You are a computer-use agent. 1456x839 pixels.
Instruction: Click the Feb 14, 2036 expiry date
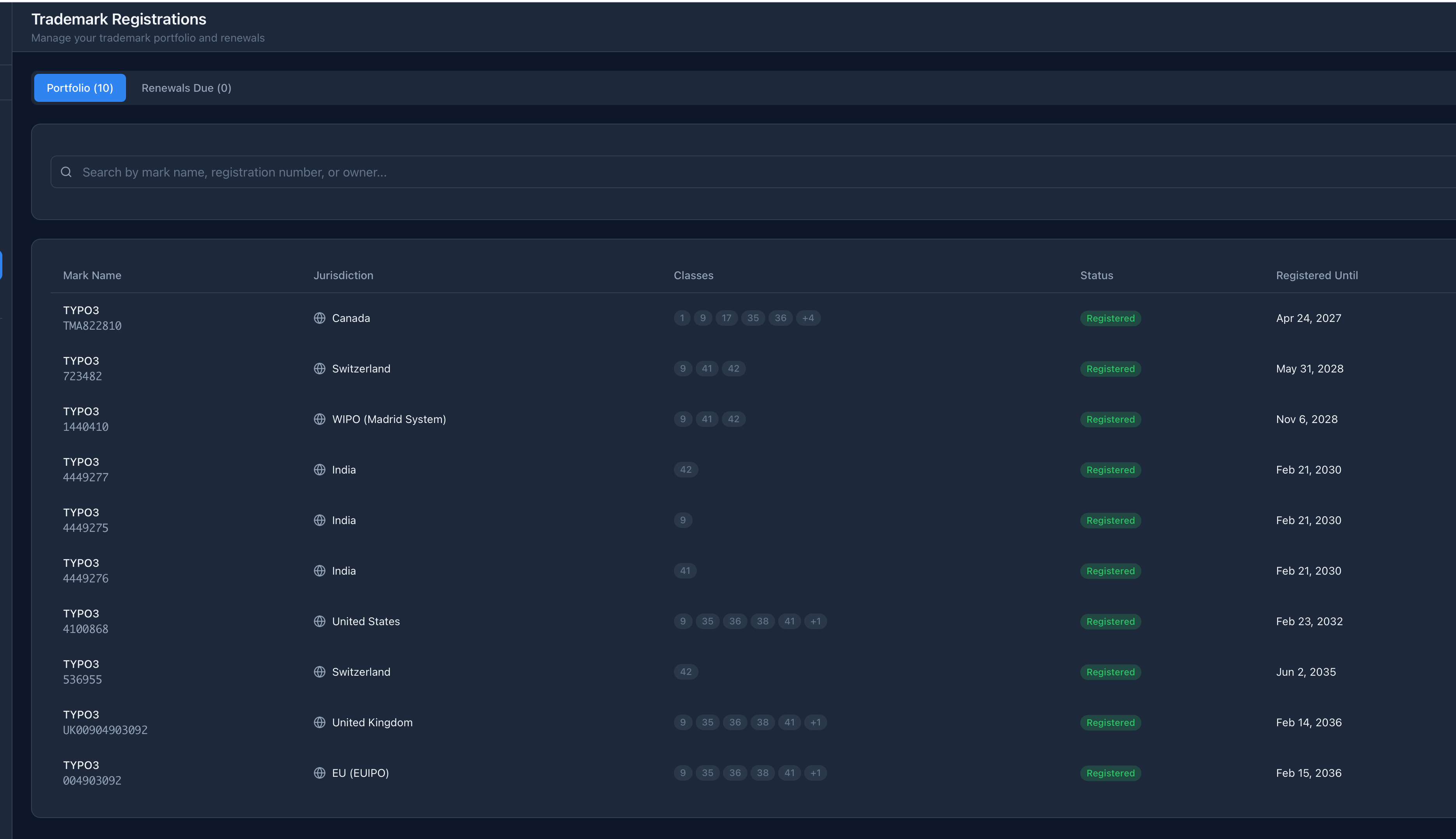point(1309,723)
